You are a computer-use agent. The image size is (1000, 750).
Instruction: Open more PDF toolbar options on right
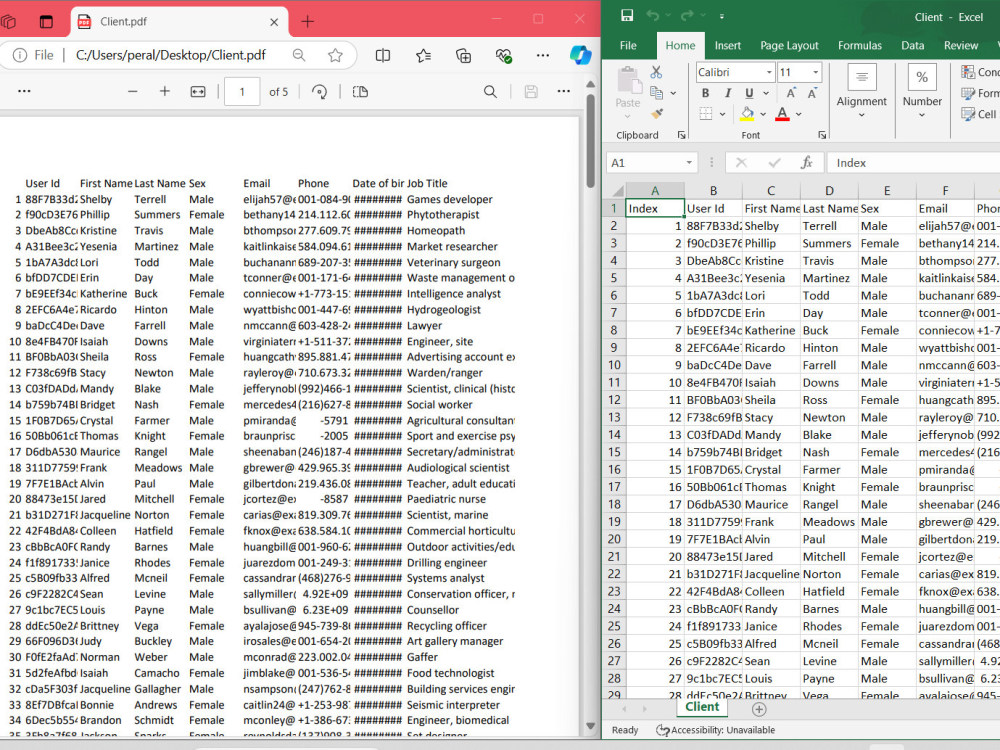click(x=564, y=92)
